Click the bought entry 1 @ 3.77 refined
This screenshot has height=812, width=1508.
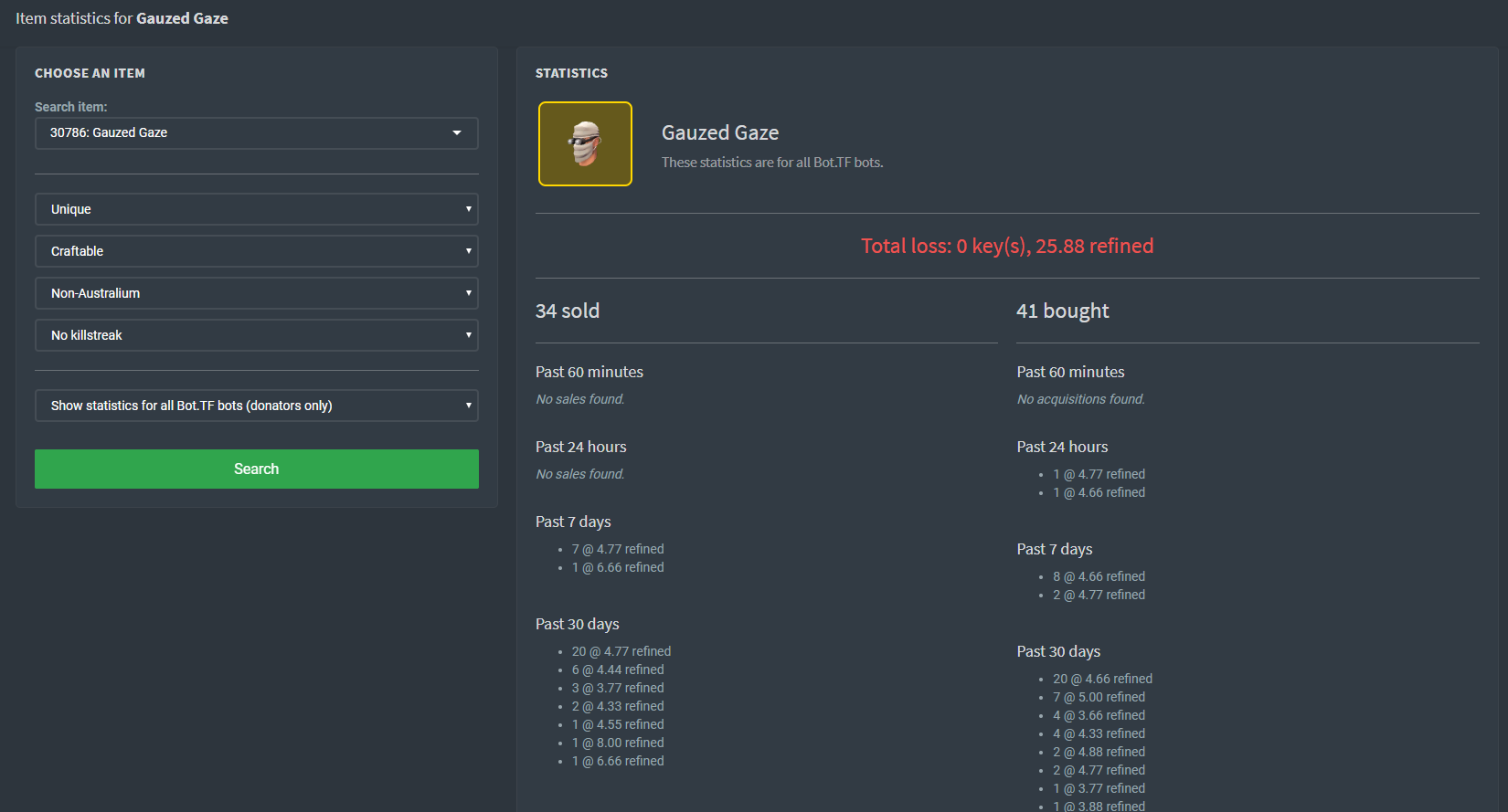[1099, 788]
